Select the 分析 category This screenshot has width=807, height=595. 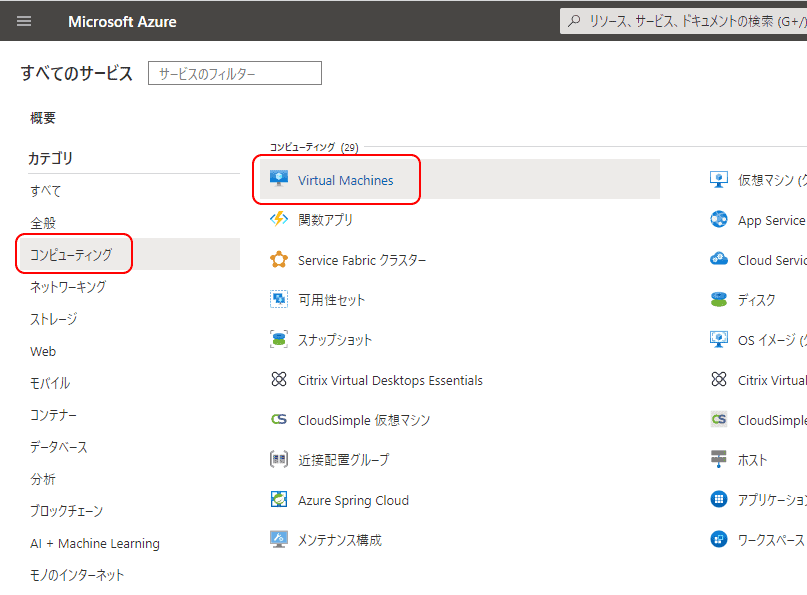coord(43,479)
